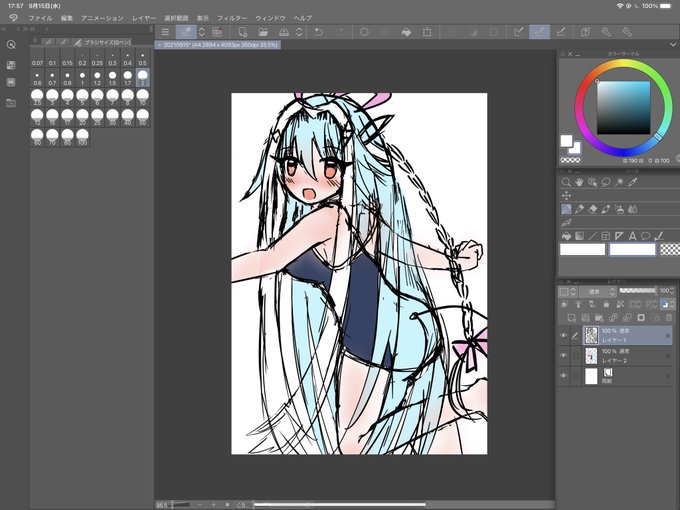Select brush size 0.5
This screenshot has width=680, height=510.
click(x=143, y=58)
